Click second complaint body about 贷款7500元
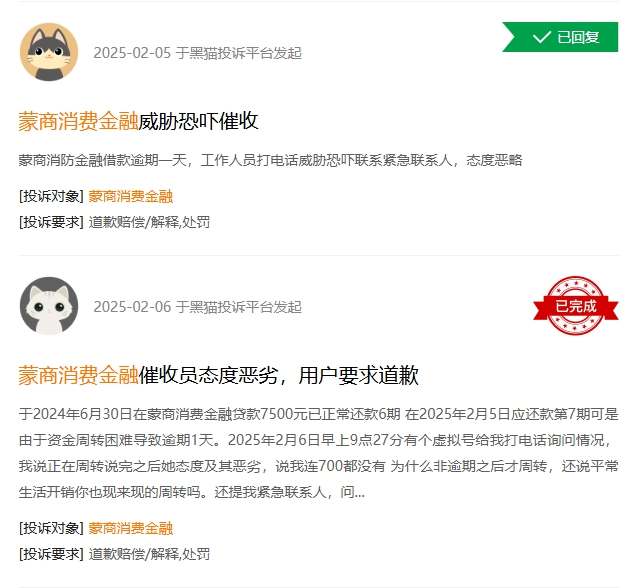The image size is (627, 588). click(318, 453)
